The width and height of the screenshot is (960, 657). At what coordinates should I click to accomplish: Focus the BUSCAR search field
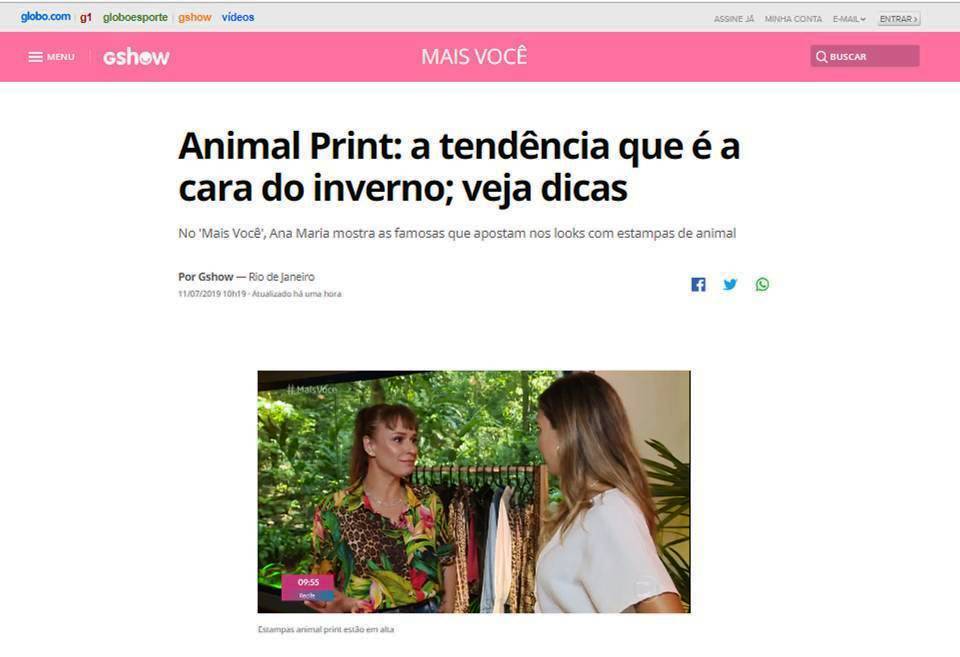[x=864, y=56]
